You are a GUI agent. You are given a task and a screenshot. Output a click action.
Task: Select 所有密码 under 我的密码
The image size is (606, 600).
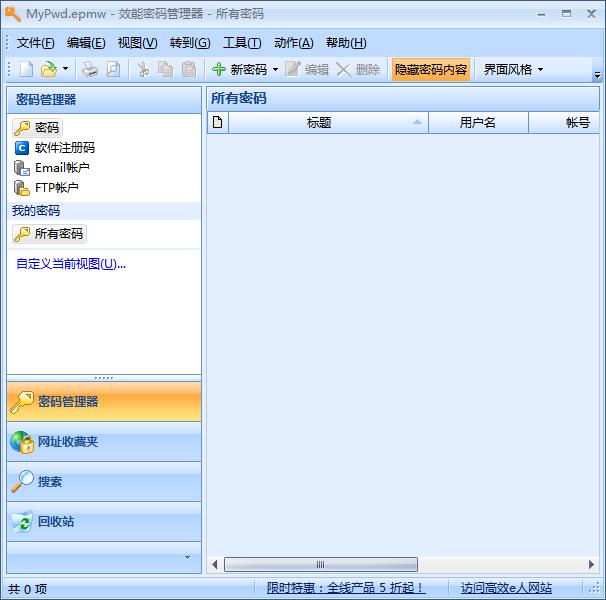click(49, 234)
